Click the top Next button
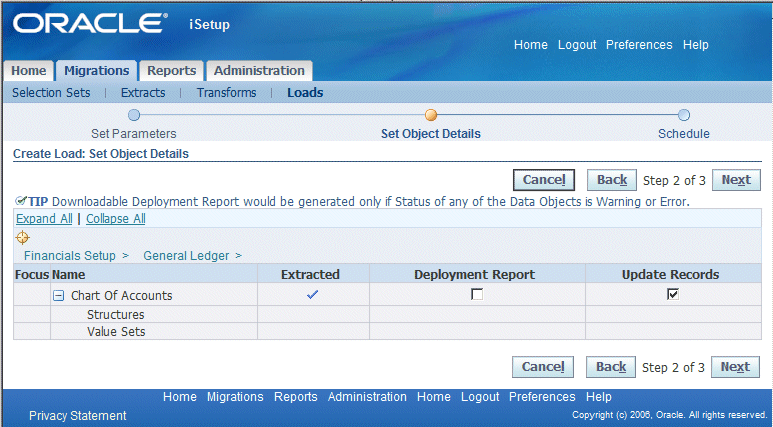773x427 pixels. [736, 180]
